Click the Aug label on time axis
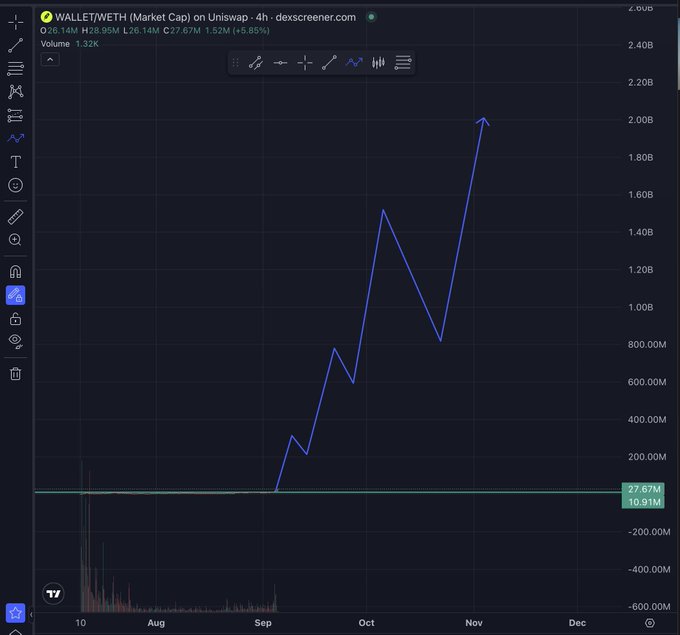Viewport: 680px width, 635px height. 156,623
